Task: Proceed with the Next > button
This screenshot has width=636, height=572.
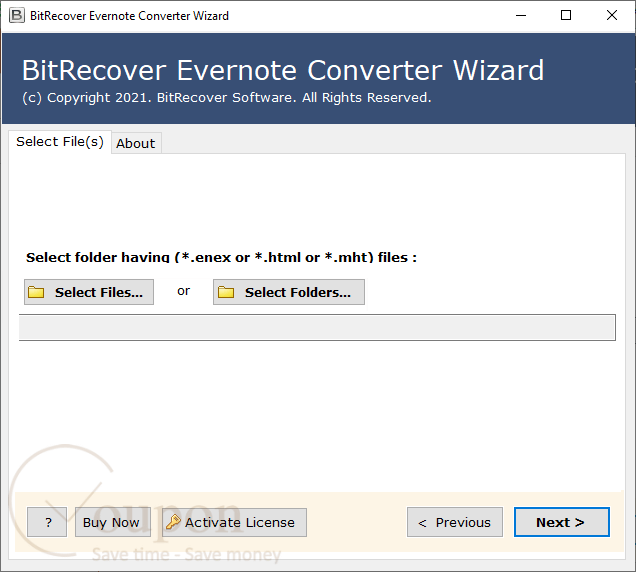Action: click(562, 522)
